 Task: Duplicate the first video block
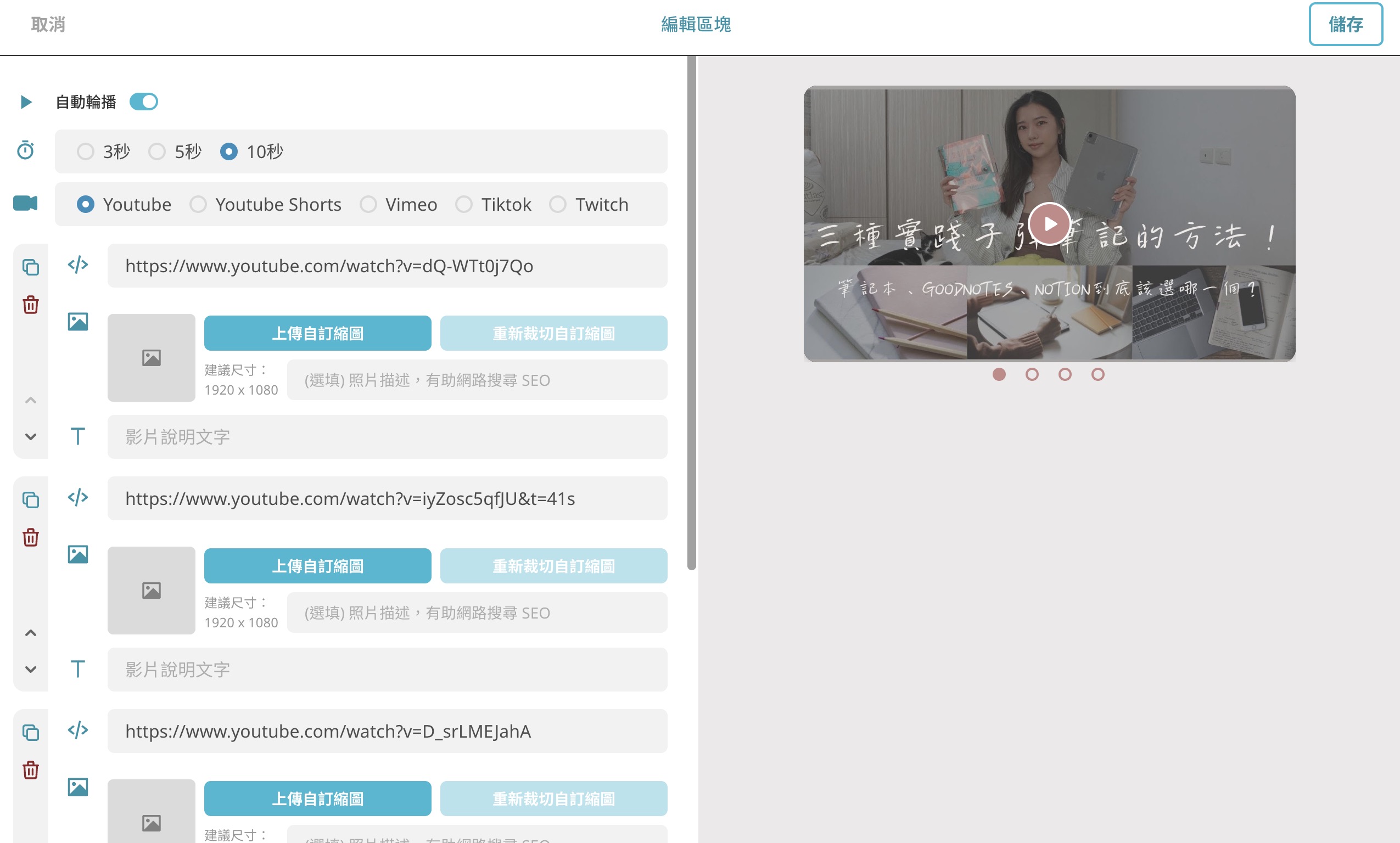tap(31, 267)
